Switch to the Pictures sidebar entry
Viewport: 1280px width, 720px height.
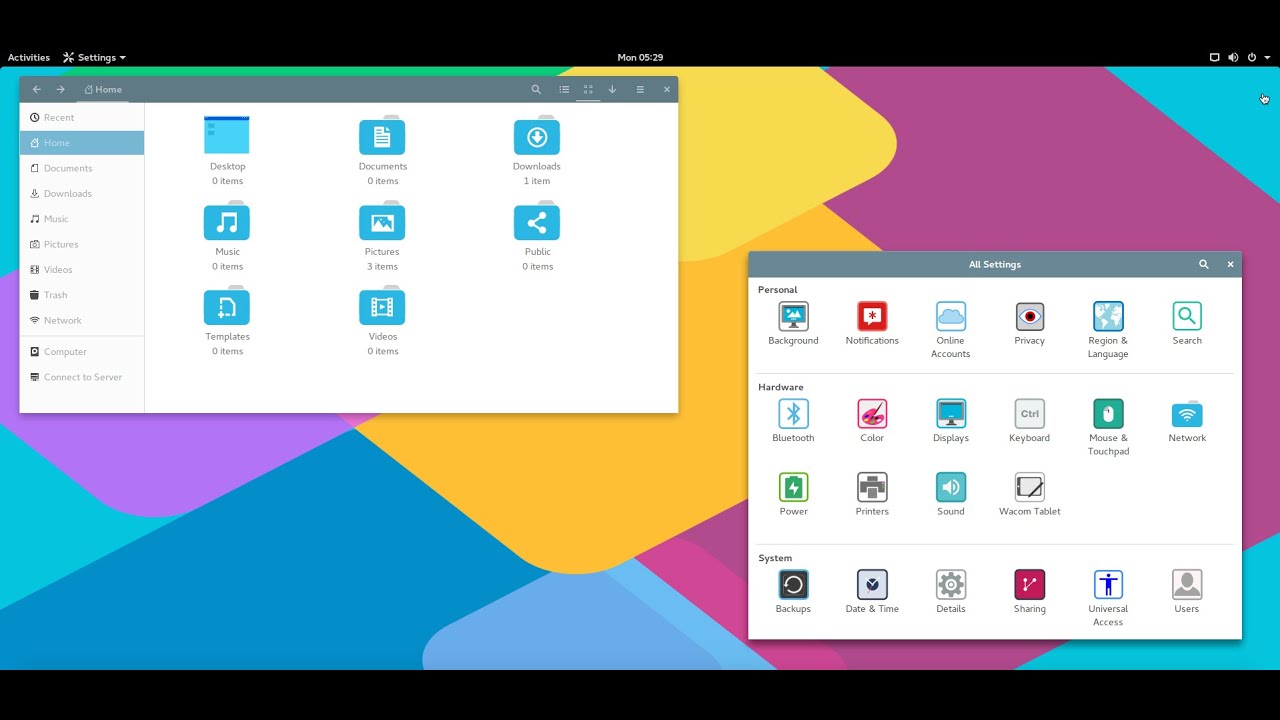point(60,244)
